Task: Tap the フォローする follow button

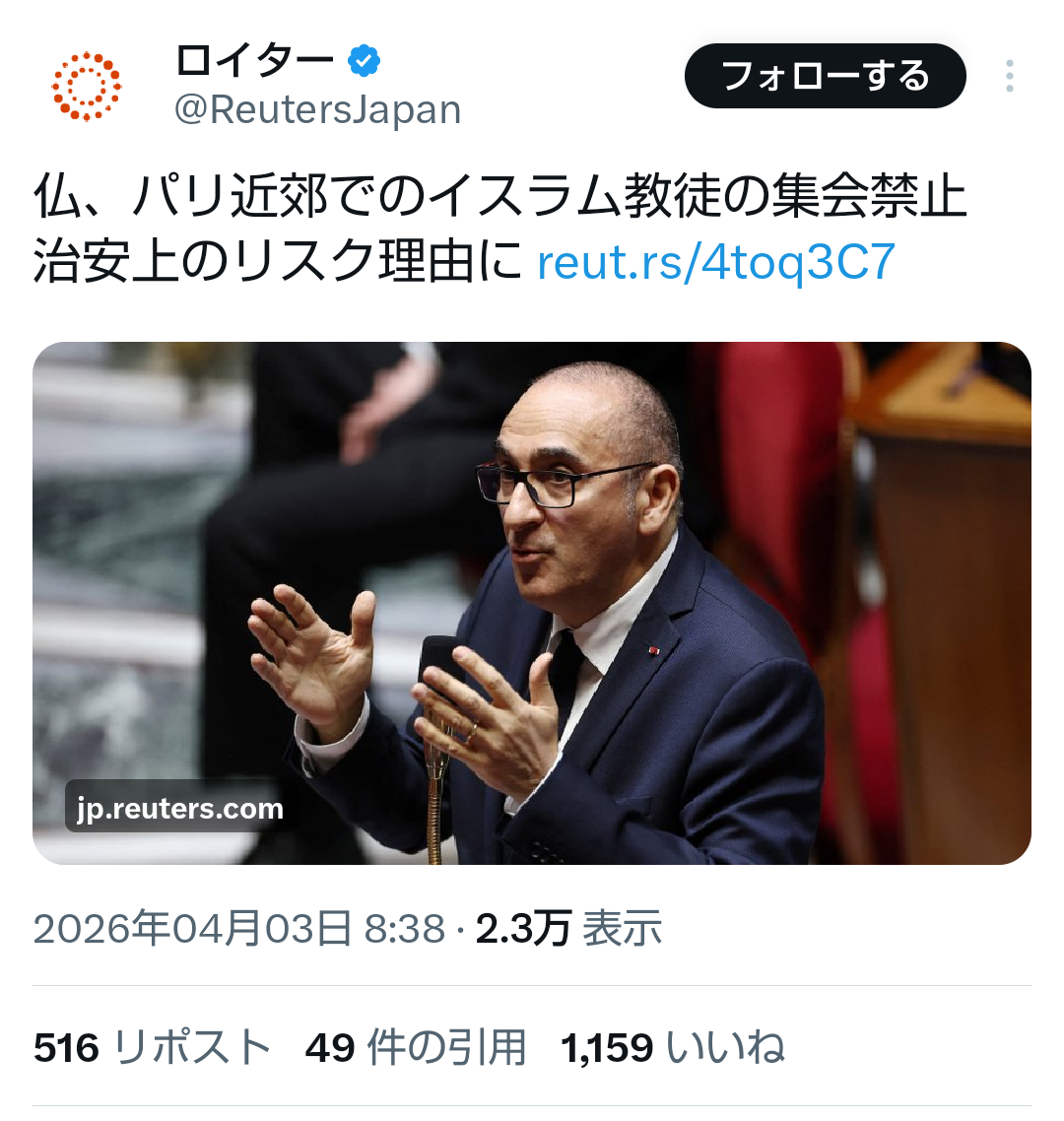Action: point(826,76)
